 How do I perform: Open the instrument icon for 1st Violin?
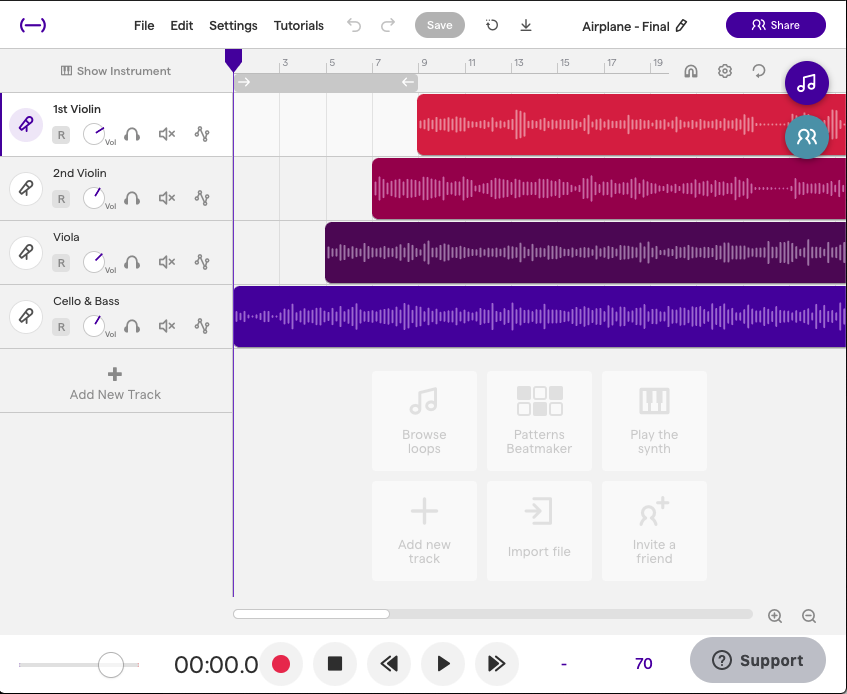tap(25, 125)
